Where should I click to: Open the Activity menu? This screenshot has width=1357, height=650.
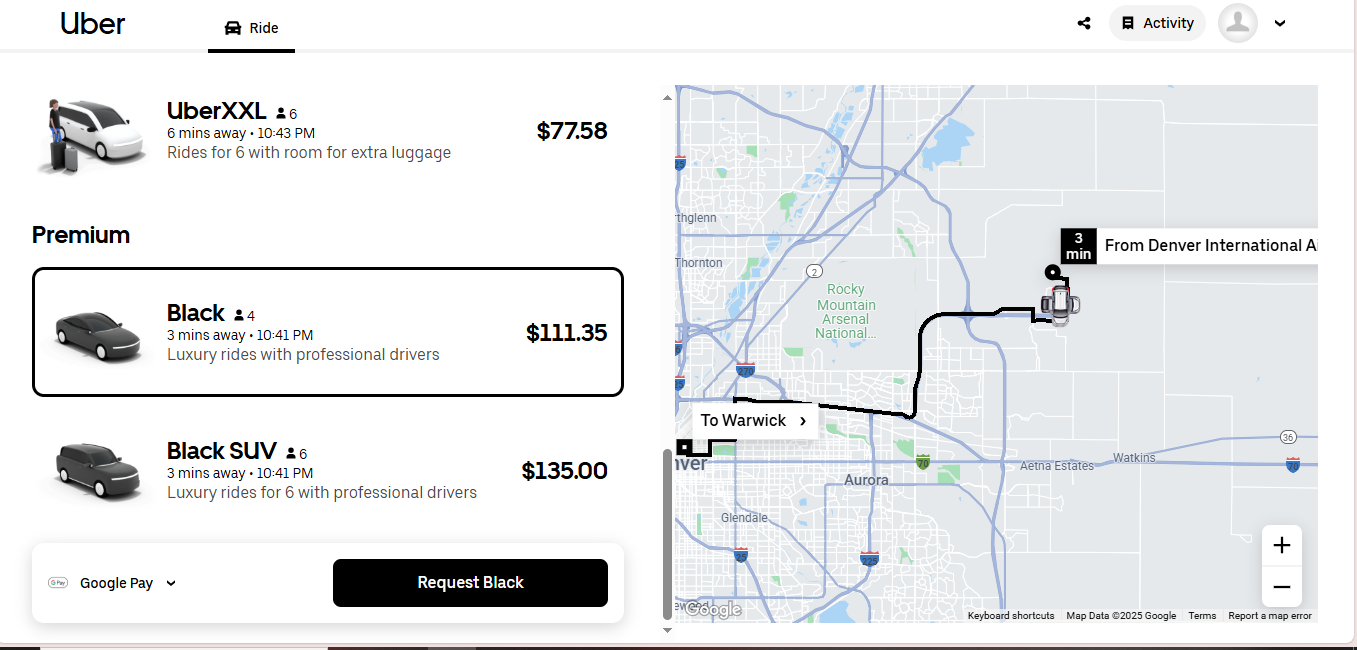click(1157, 23)
